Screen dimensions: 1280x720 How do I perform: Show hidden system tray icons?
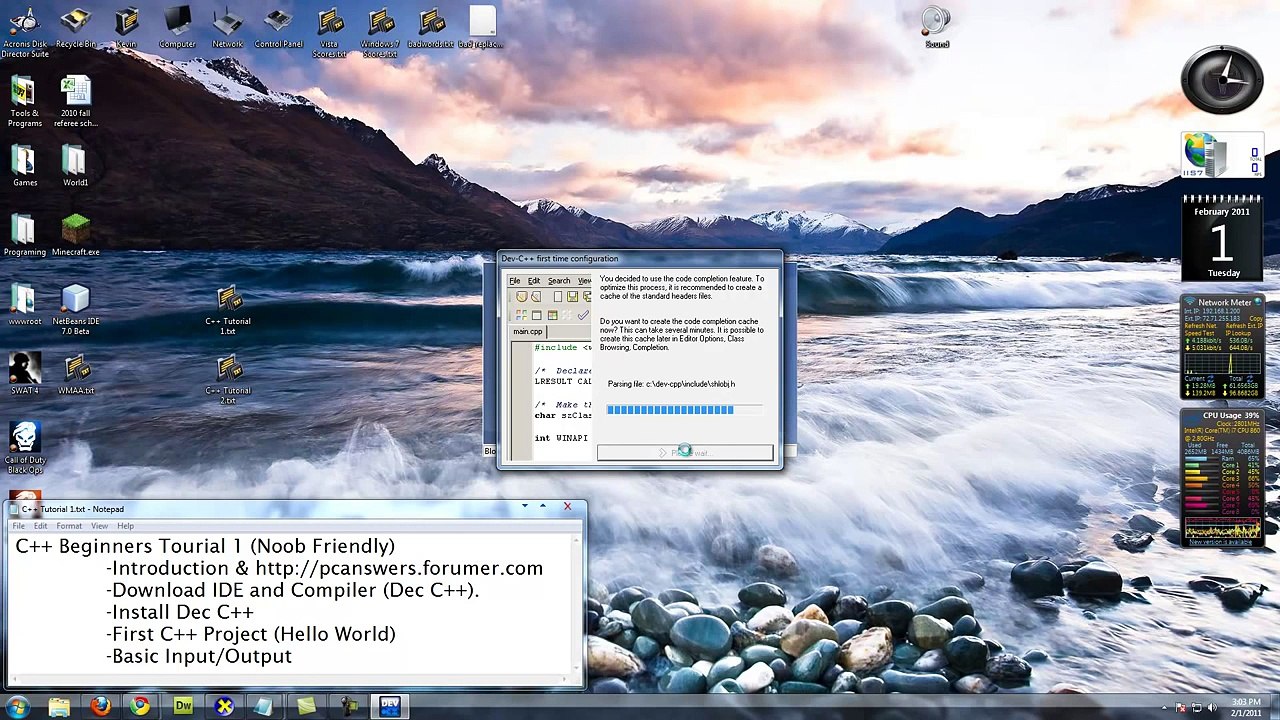(x=1166, y=708)
